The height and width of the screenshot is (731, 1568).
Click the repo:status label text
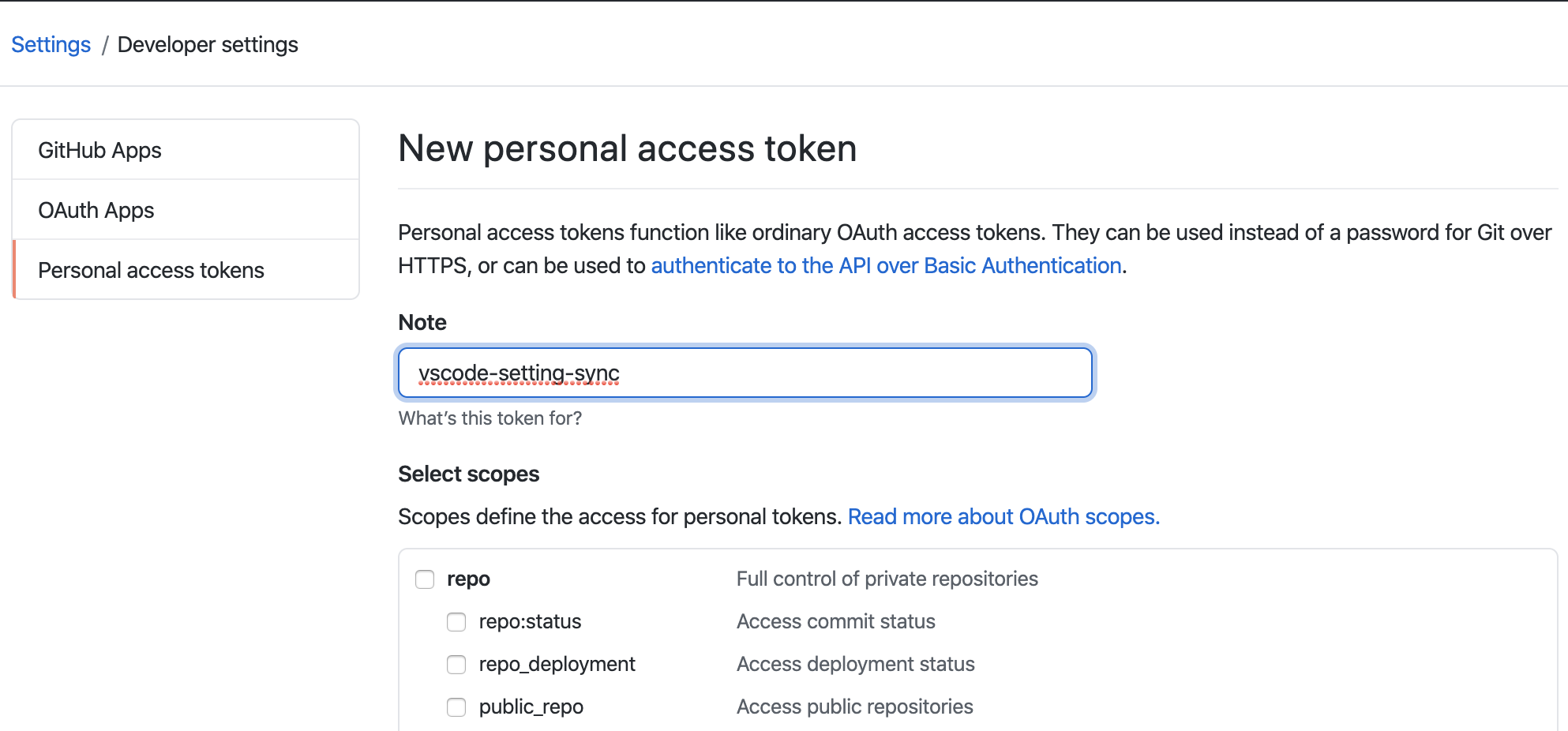(530, 621)
